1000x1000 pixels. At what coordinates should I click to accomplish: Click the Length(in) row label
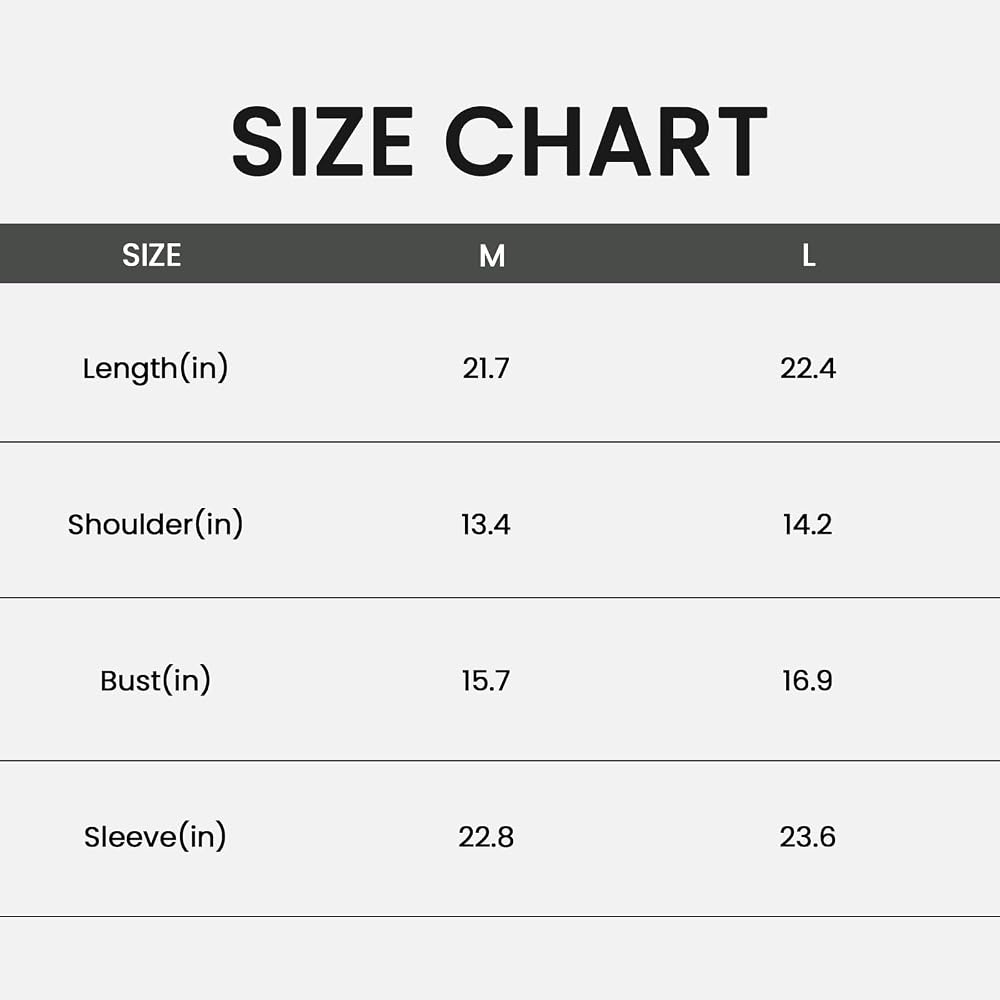[x=155, y=368]
